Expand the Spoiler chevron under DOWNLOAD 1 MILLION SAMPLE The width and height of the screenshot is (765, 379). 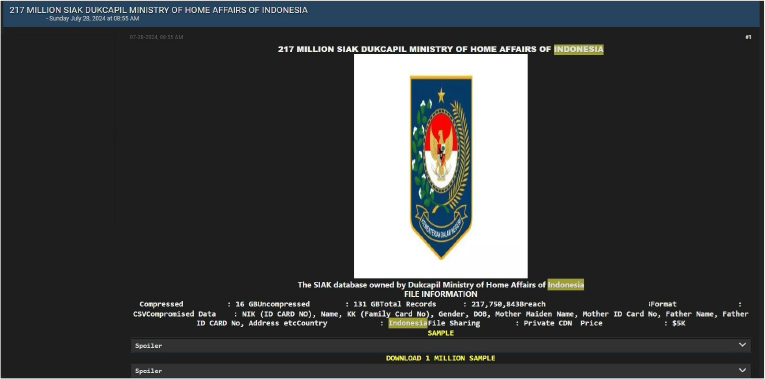742,370
